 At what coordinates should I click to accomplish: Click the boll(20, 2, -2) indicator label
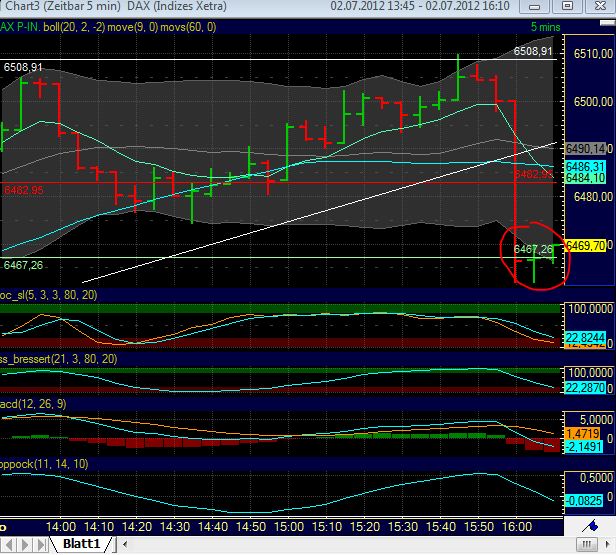(x=74, y=27)
